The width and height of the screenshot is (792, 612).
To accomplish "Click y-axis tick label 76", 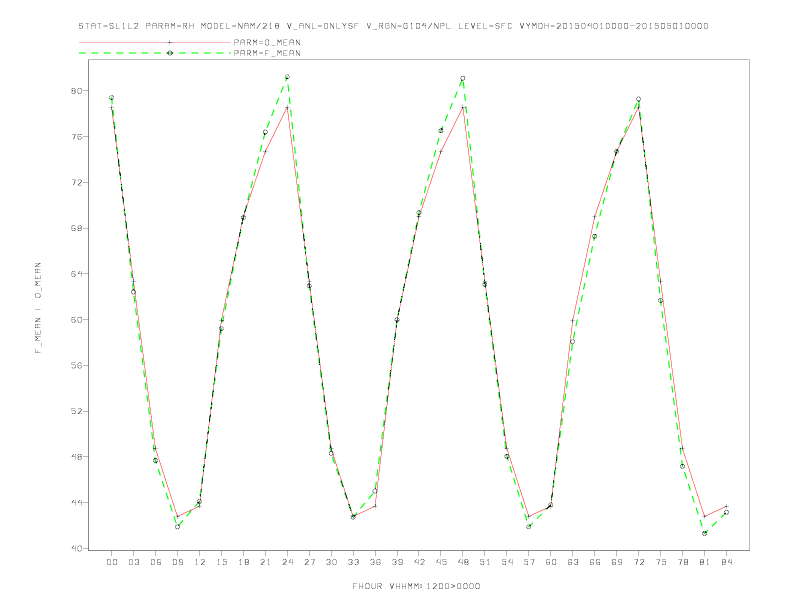I will 79,136.
